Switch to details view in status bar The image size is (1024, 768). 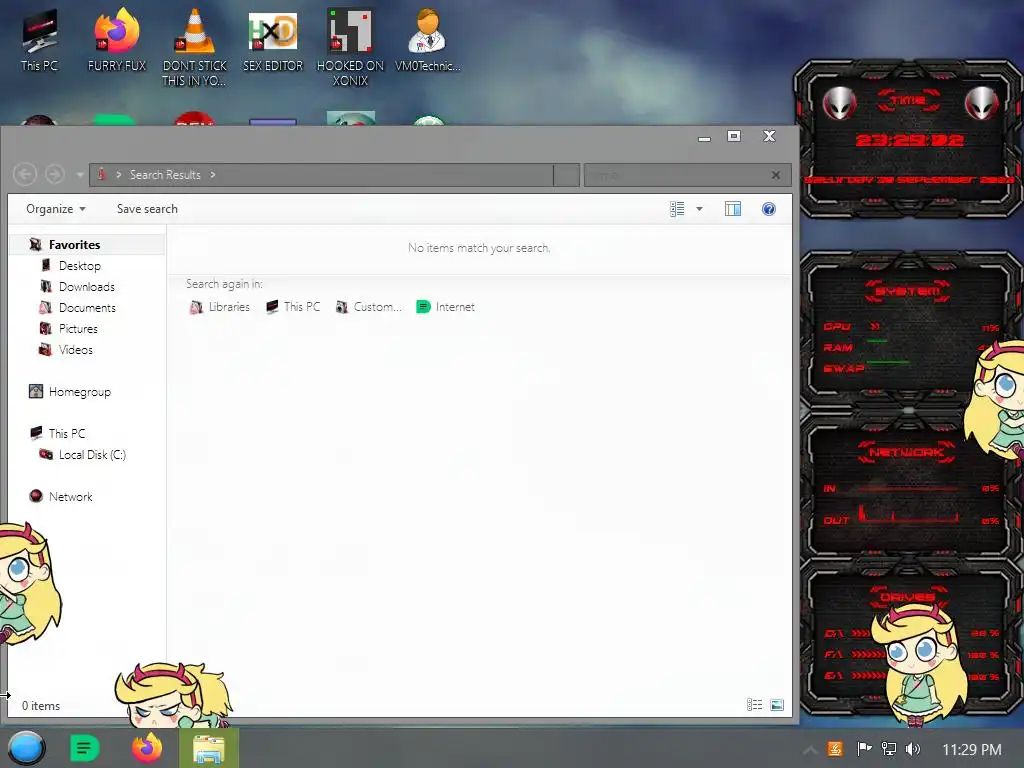754,705
